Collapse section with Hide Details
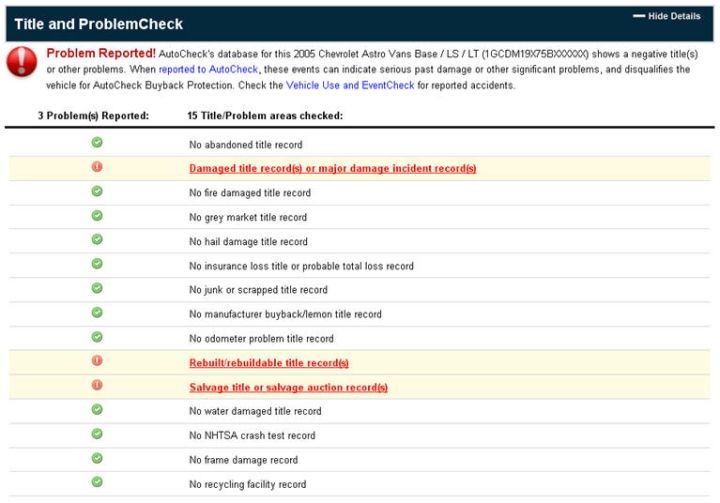Viewport: 720px width, 503px height. coord(667,16)
